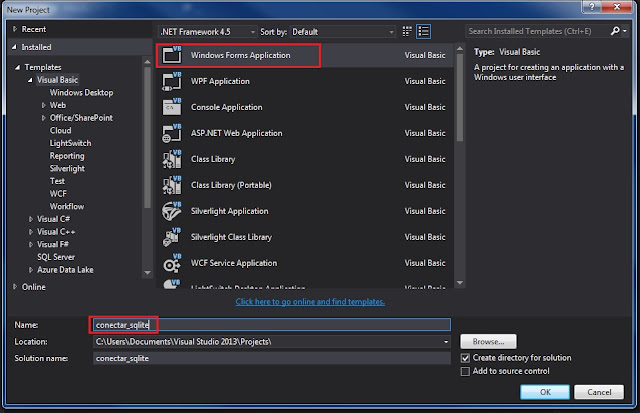
Task: Select the Class Library (Portable) template icon
Action: [172, 185]
